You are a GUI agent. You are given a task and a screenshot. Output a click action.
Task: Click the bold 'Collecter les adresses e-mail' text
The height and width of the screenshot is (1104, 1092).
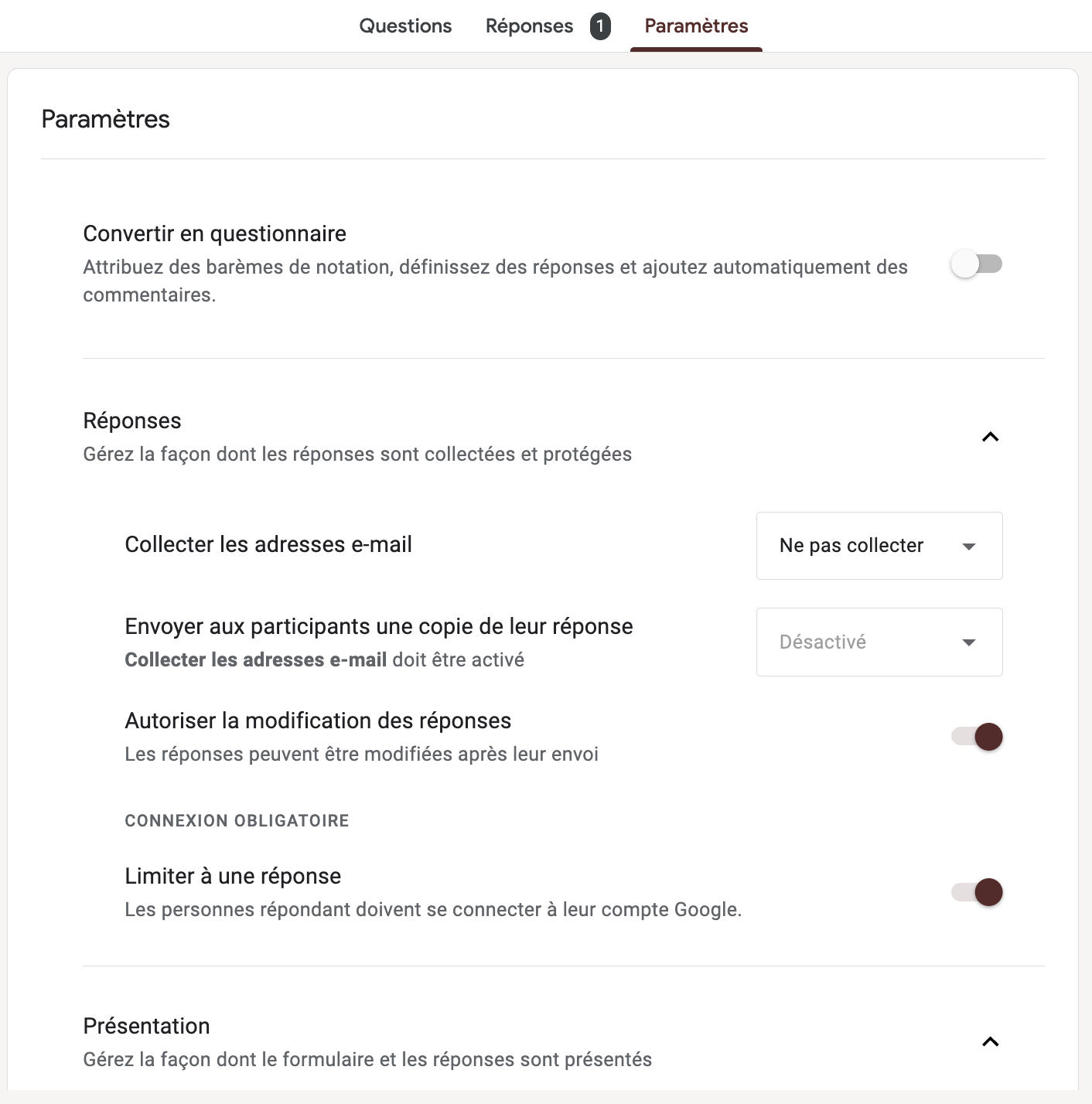tap(255, 659)
